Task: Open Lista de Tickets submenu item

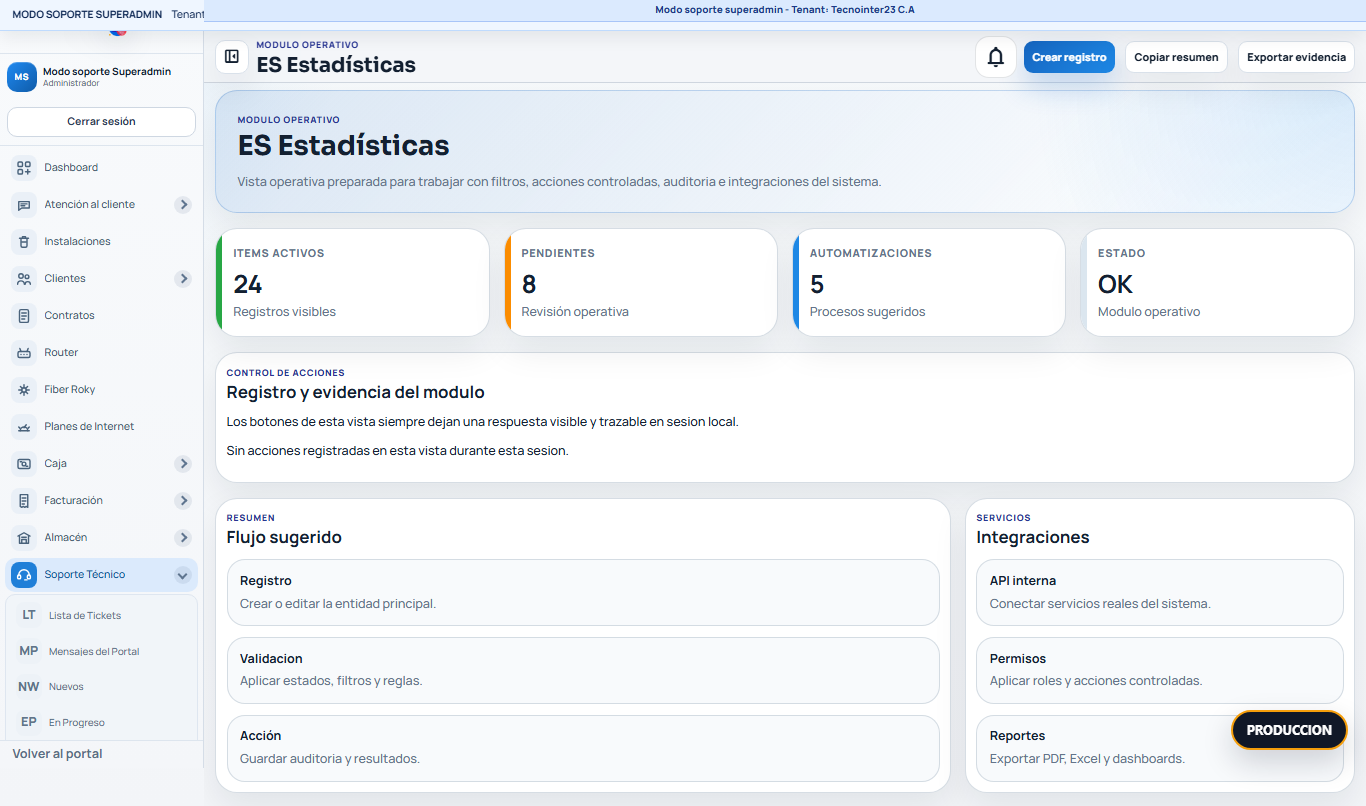Action: tap(101, 615)
